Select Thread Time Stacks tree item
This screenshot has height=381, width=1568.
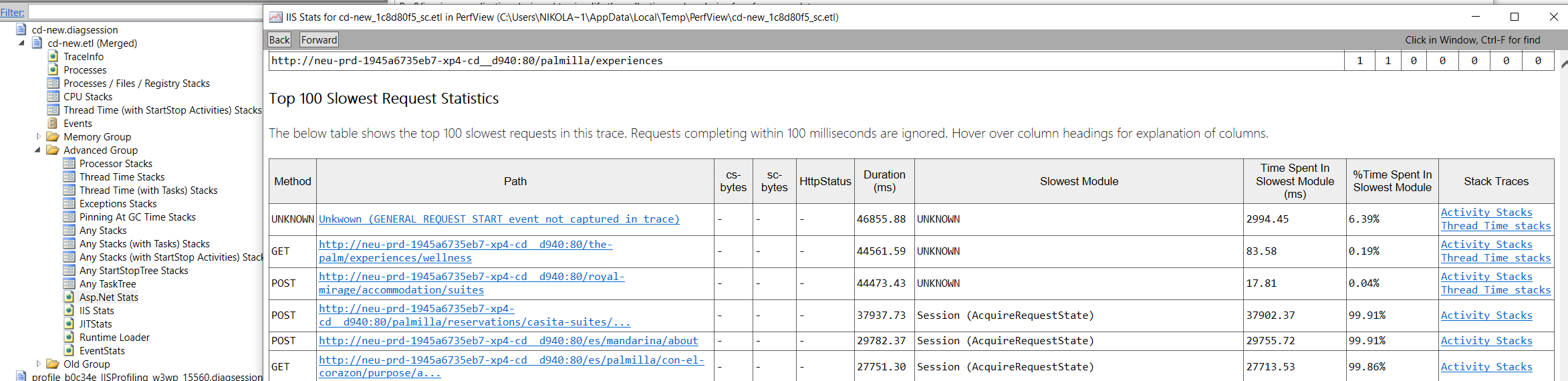(122, 177)
